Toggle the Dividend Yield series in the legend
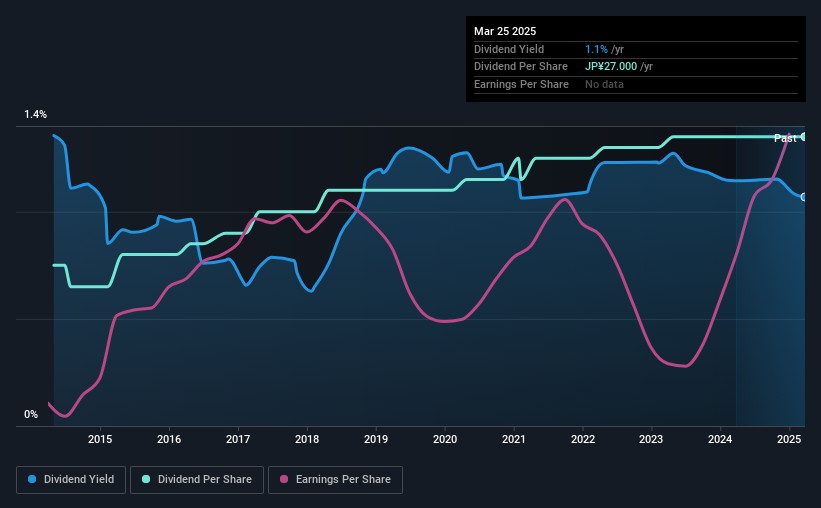The image size is (821, 508). point(71,480)
